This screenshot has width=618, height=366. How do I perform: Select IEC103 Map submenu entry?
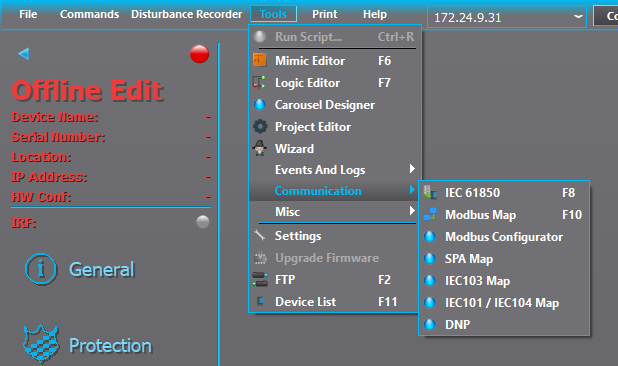(504, 281)
